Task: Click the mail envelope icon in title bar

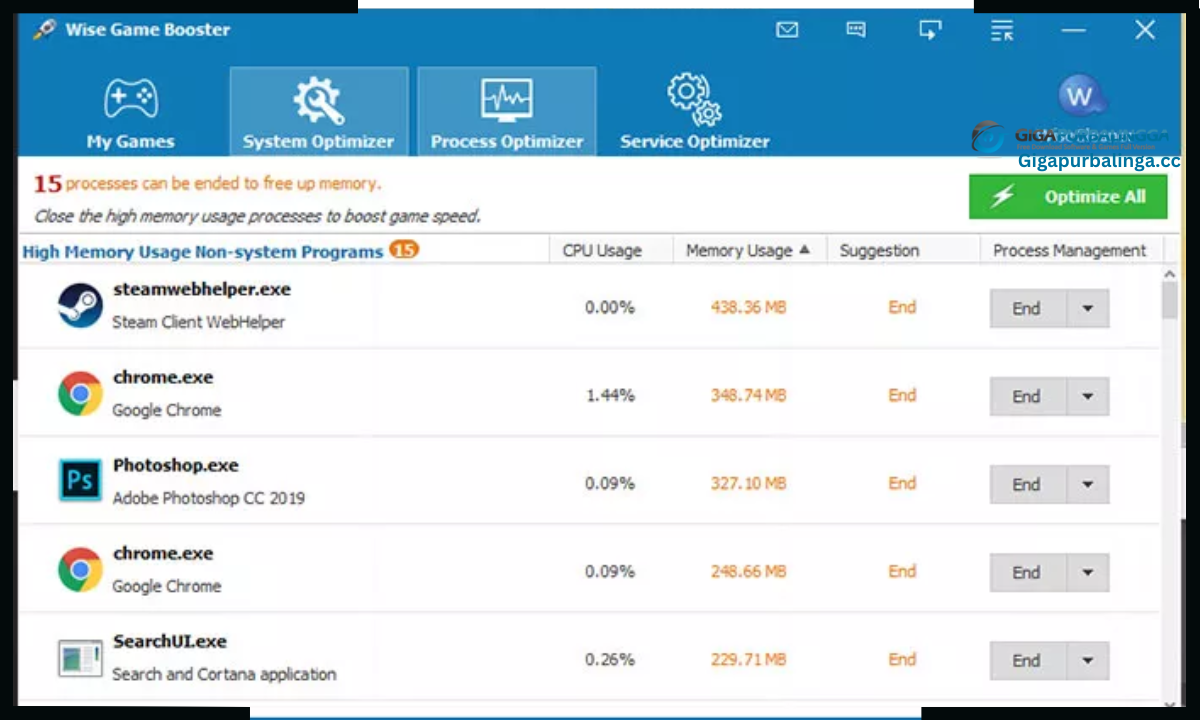Action: click(787, 30)
